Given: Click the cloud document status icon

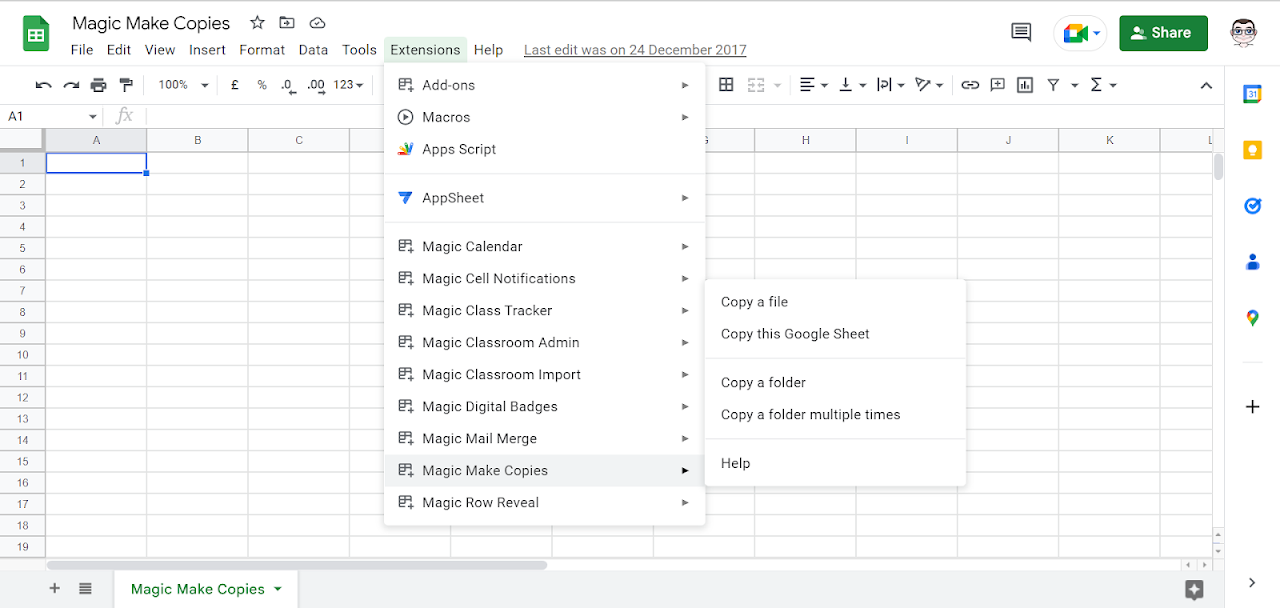Looking at the screenshot, I should coord(317,23).
